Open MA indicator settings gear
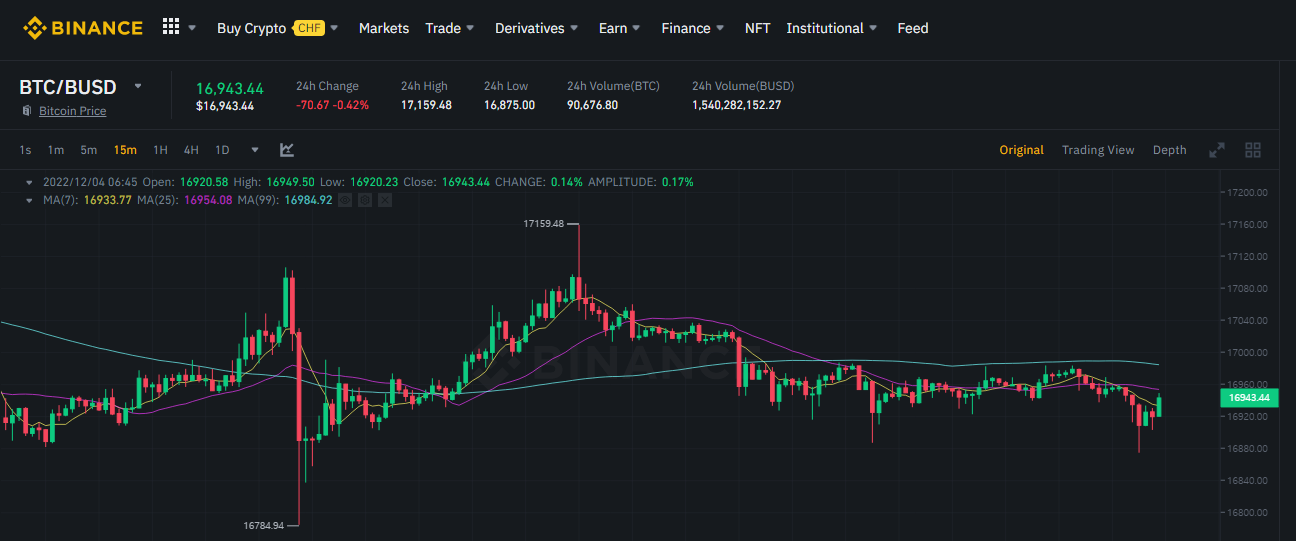This screenshot has height=541, width=1296. 365,200
